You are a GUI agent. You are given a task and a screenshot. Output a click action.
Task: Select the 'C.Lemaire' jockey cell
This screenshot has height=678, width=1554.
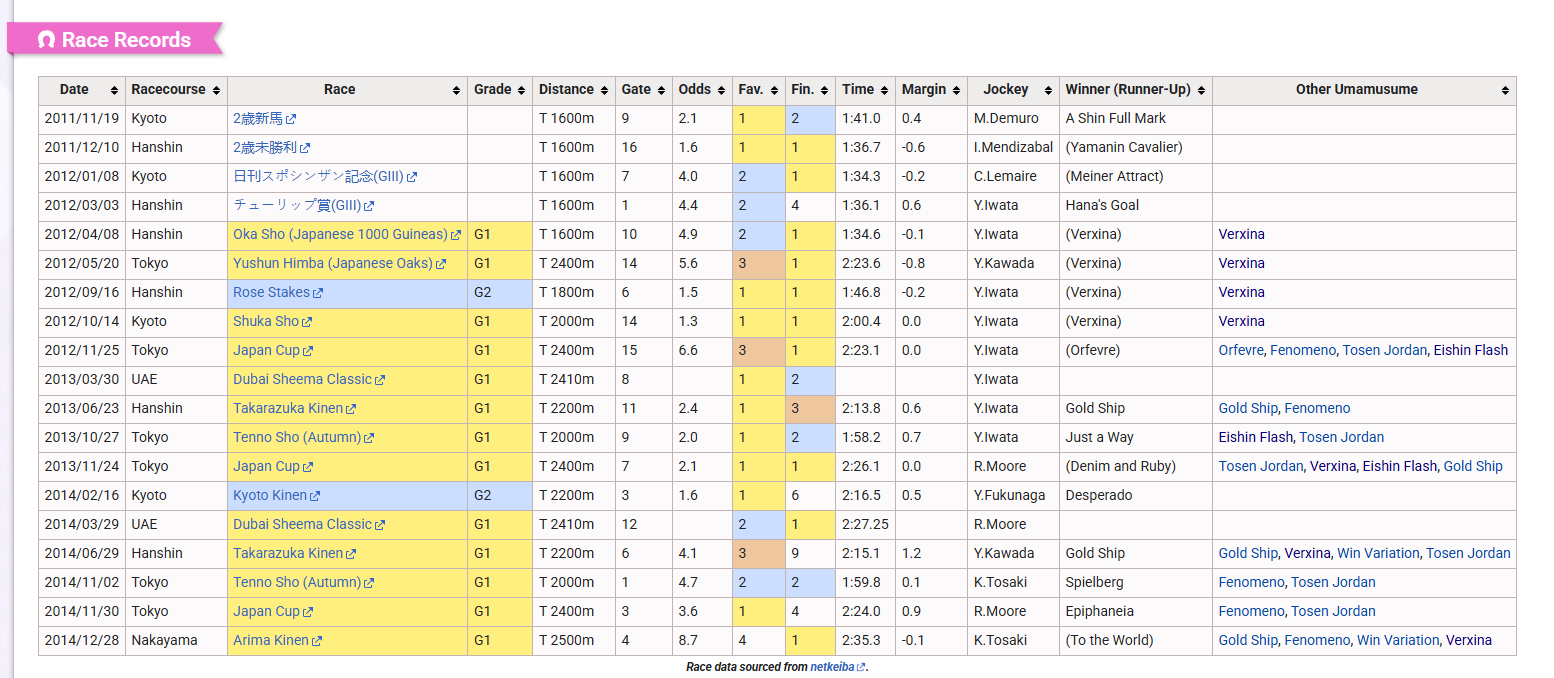(x=1013, y=176)
